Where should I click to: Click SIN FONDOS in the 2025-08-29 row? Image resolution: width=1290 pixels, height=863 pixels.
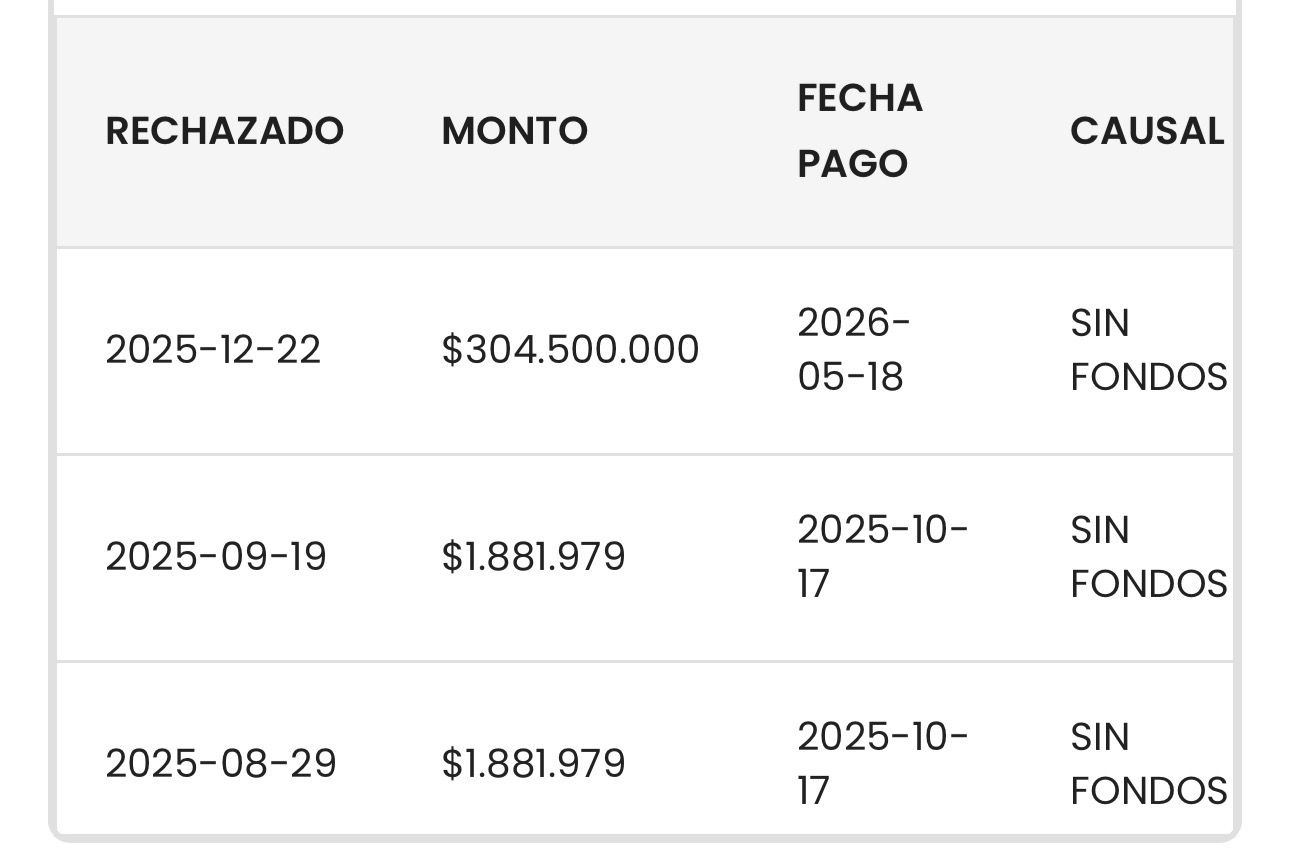tap(1148, 764)
